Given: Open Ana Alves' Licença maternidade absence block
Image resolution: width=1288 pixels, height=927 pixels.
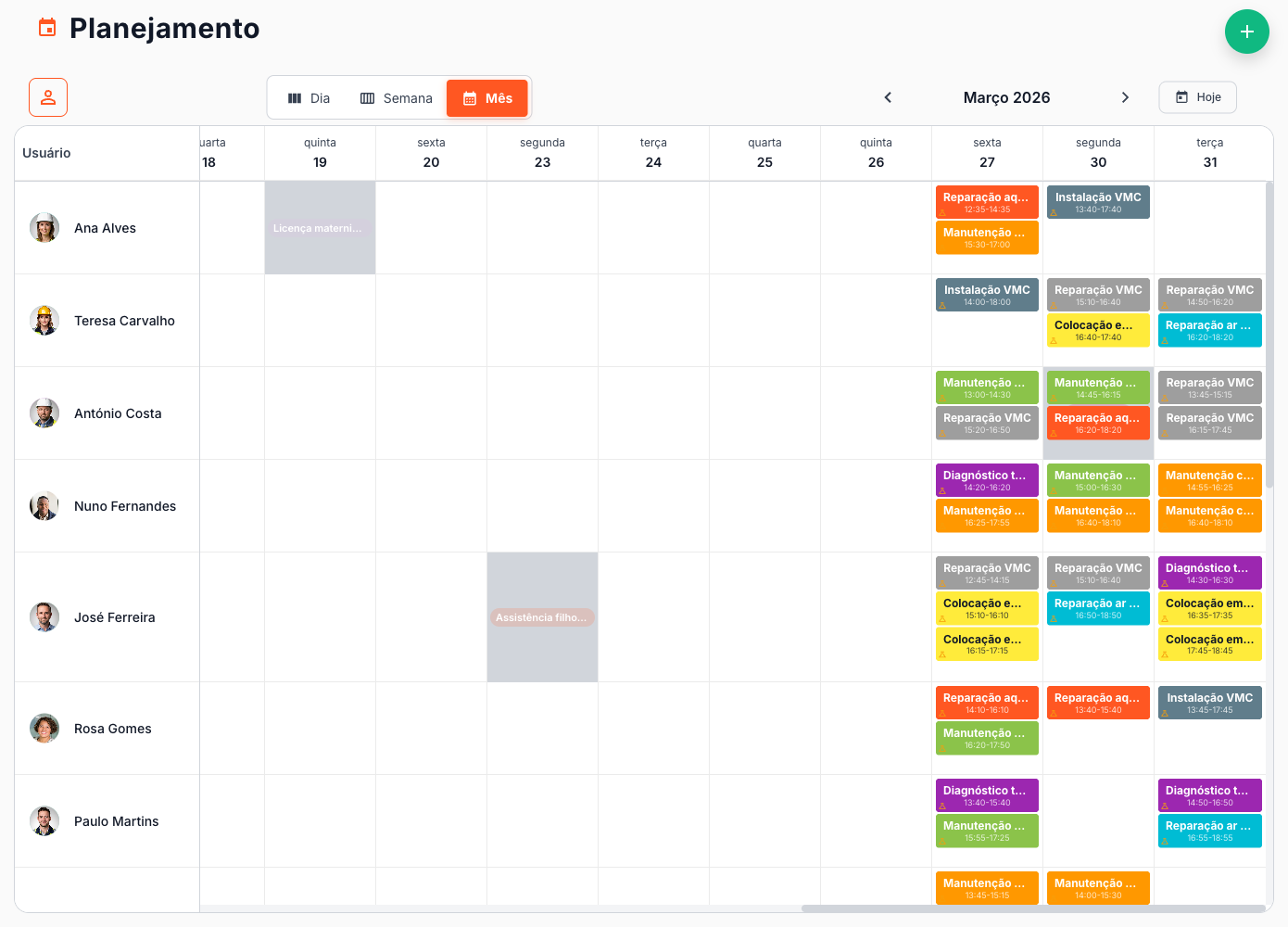Looking at the screenshot, I should (318, 228).
